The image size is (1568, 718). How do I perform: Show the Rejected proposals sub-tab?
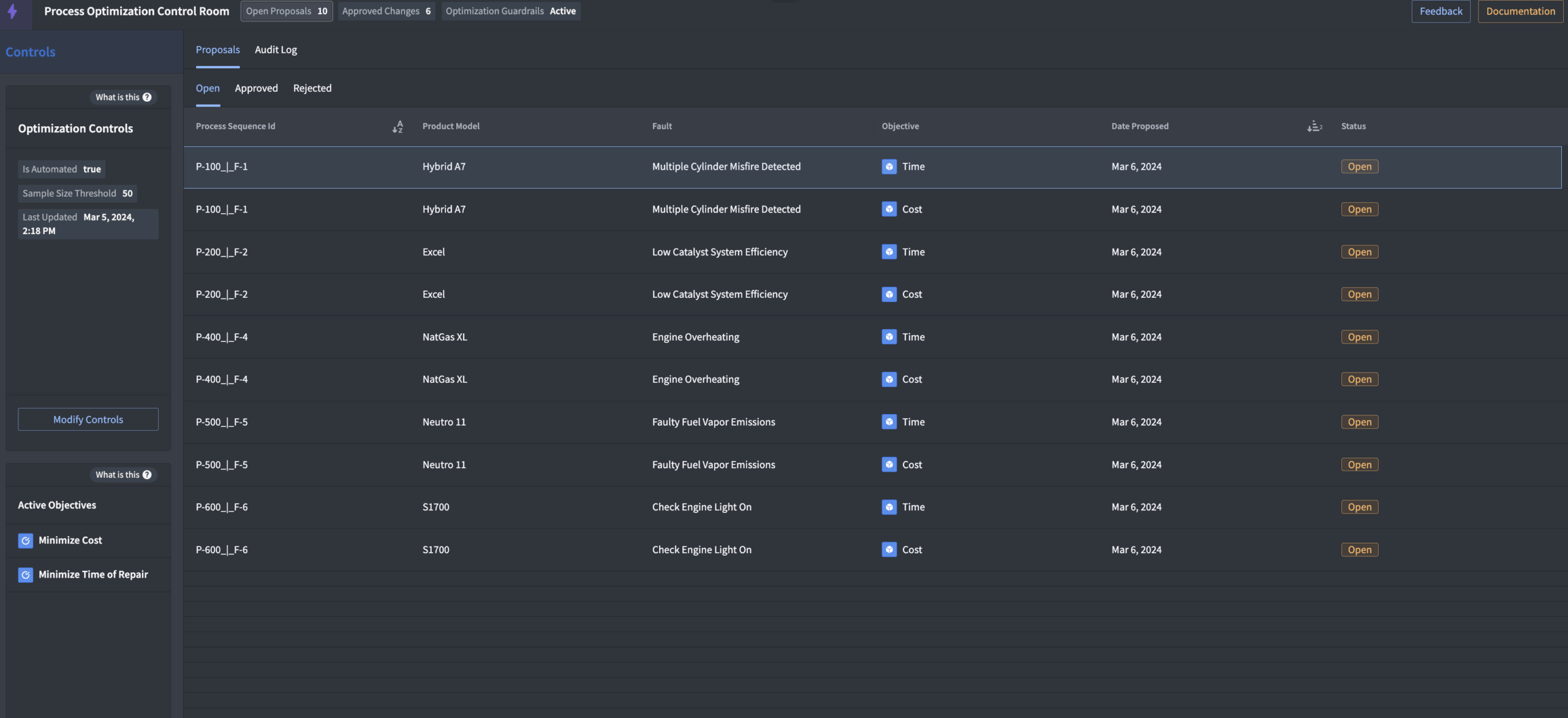coord(312,88)
